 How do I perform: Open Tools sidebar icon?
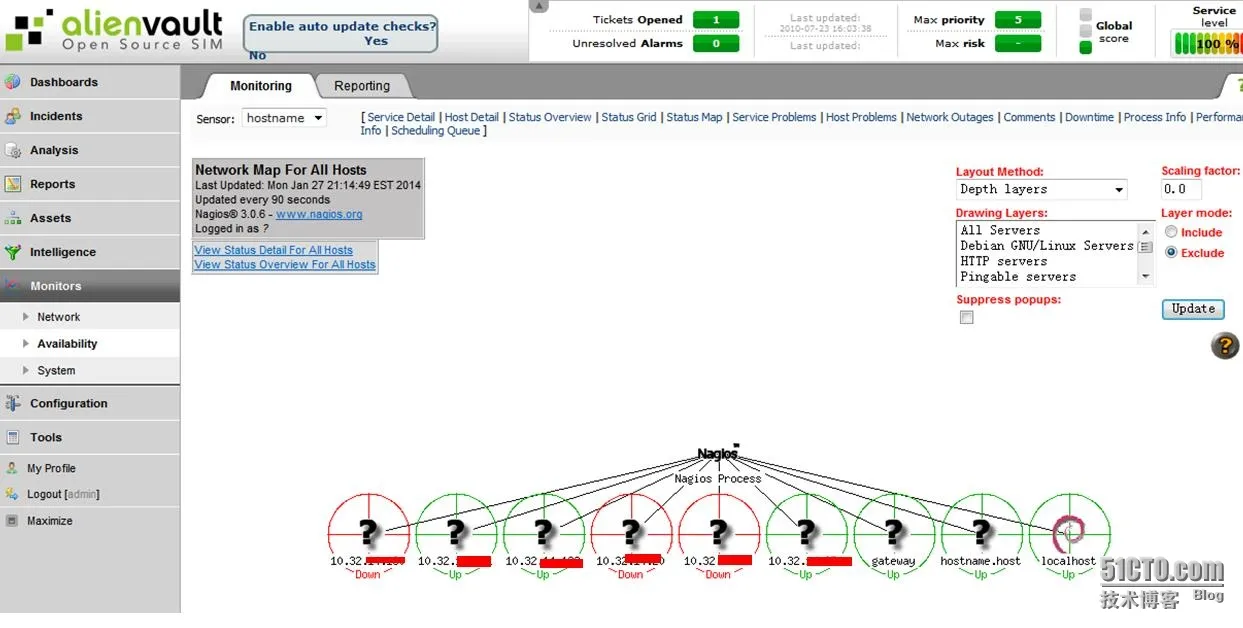point(13,437)
